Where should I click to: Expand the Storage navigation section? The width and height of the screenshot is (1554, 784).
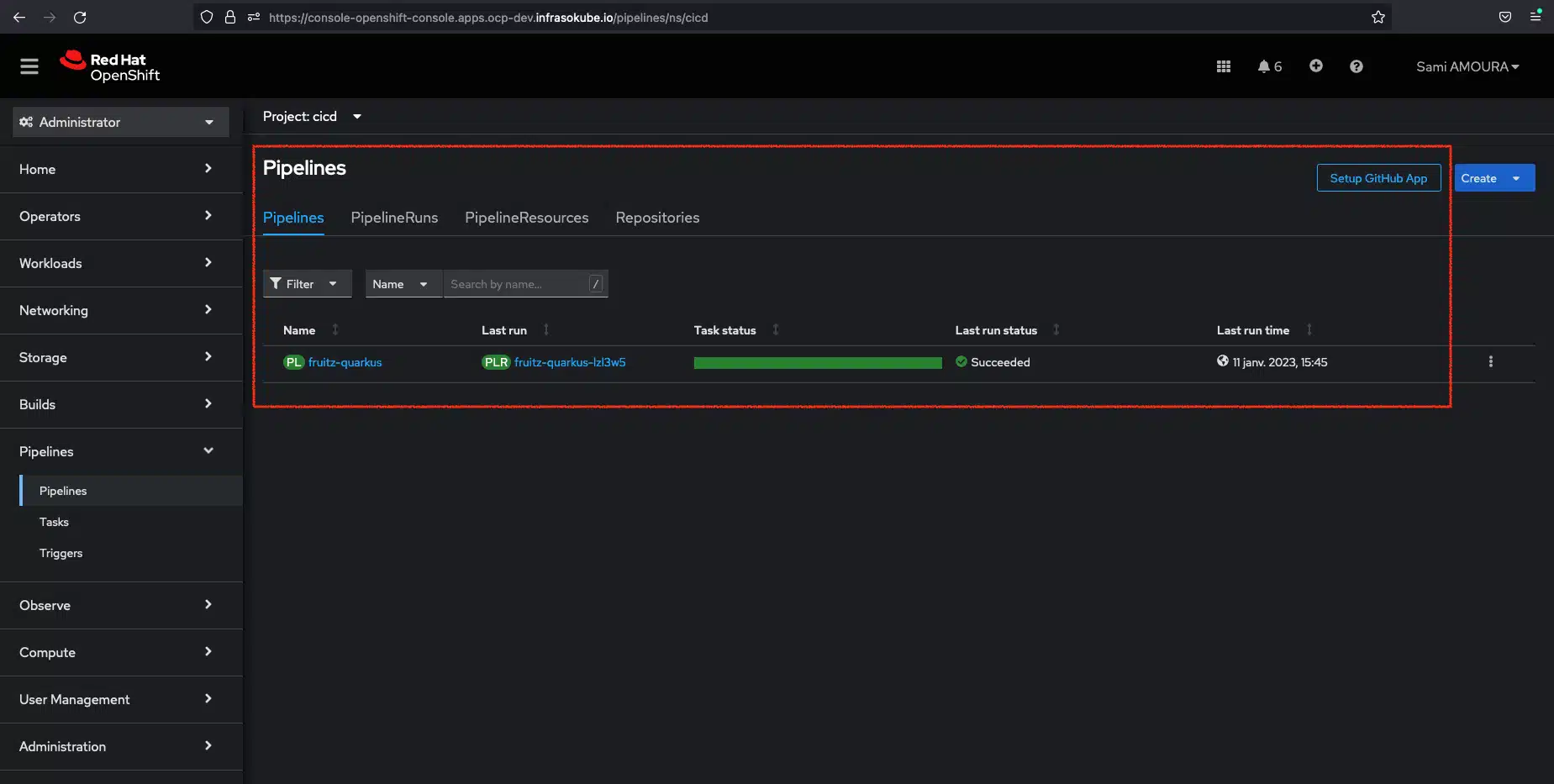tap(121, 357)
